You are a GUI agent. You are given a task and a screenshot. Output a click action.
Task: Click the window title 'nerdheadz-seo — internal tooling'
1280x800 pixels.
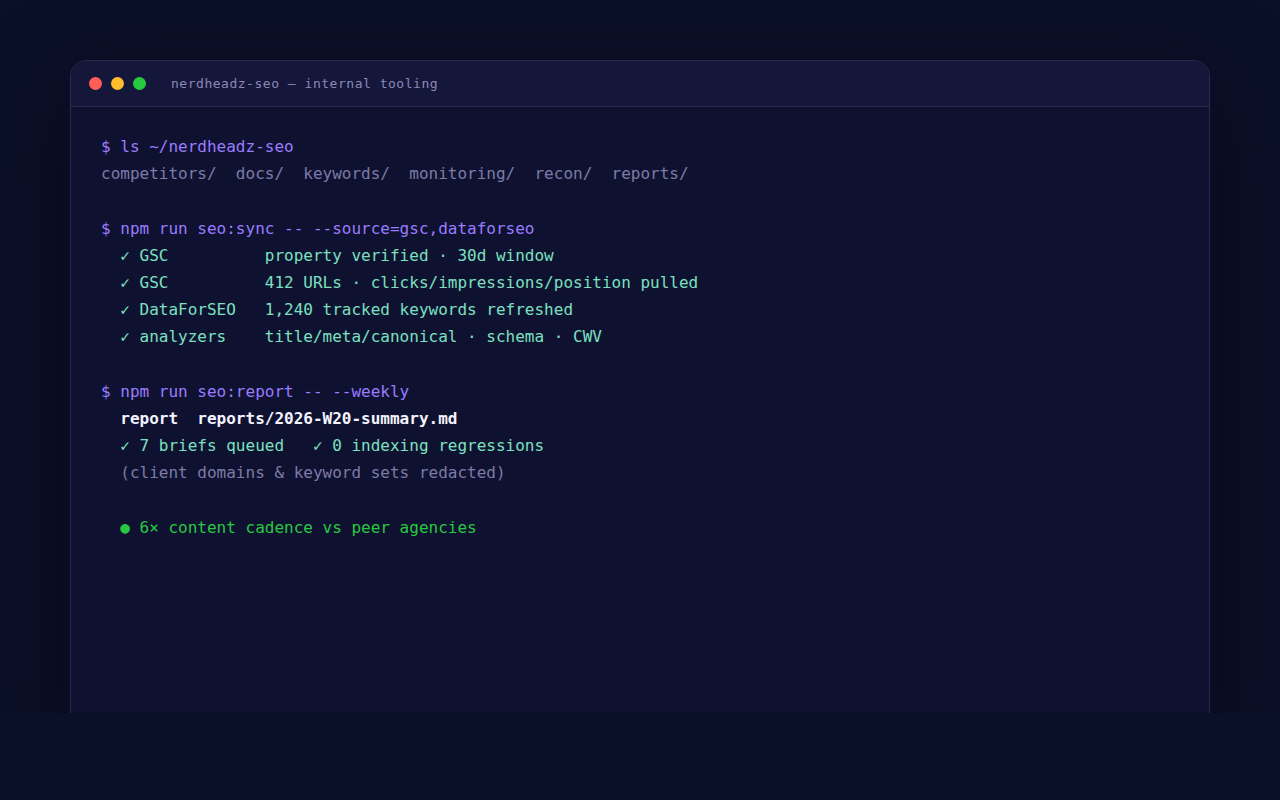click(x=304, y=84)
